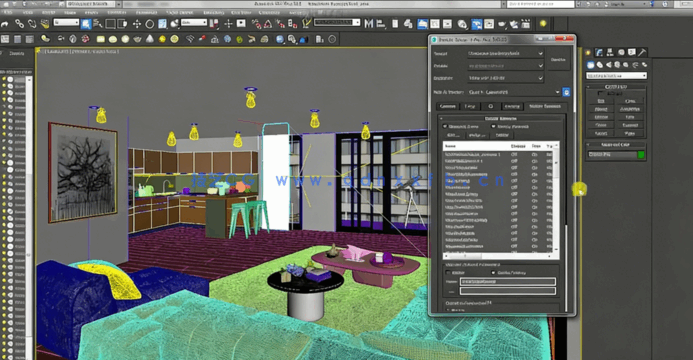Toggle Percent Snap in main toolbar
Viewport: 693px width, 360px height.
[280, 23]
